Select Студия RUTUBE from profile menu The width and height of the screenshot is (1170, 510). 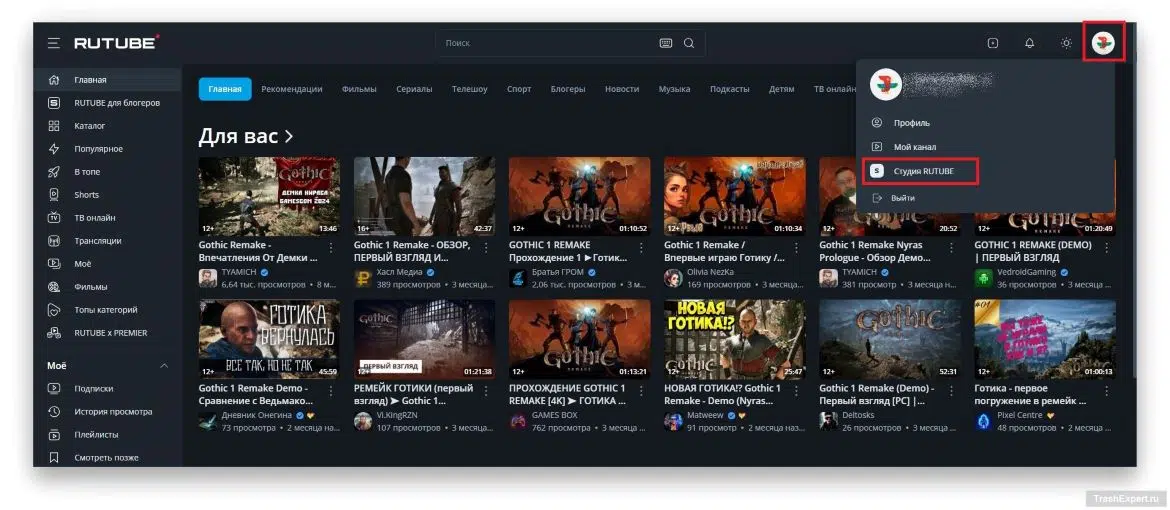pyautogui.click(x=920, y=172)
